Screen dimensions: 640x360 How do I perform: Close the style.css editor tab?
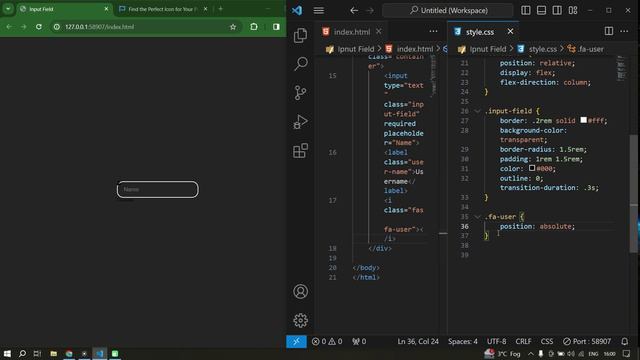pyautogui.click(x=510, y=31)
